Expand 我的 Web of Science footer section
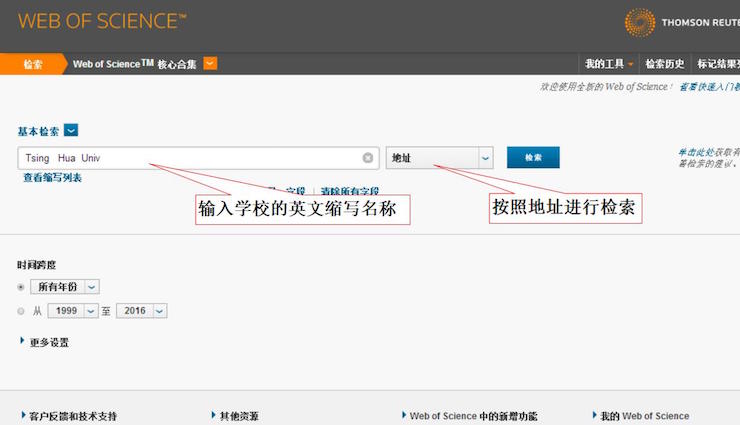Viewport: 740px width, 425px height. click(641, 416)
